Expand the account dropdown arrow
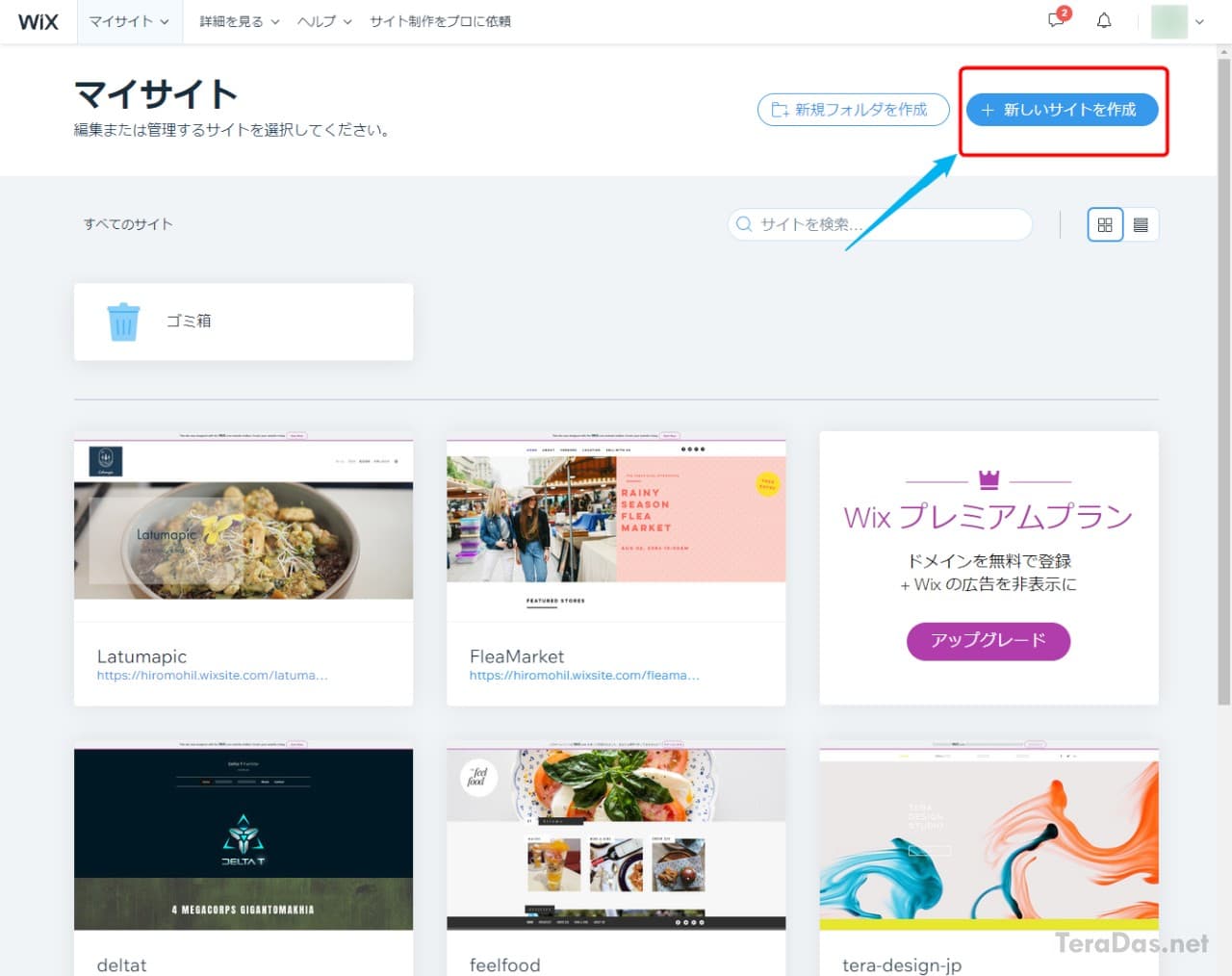 [1199, 22]
